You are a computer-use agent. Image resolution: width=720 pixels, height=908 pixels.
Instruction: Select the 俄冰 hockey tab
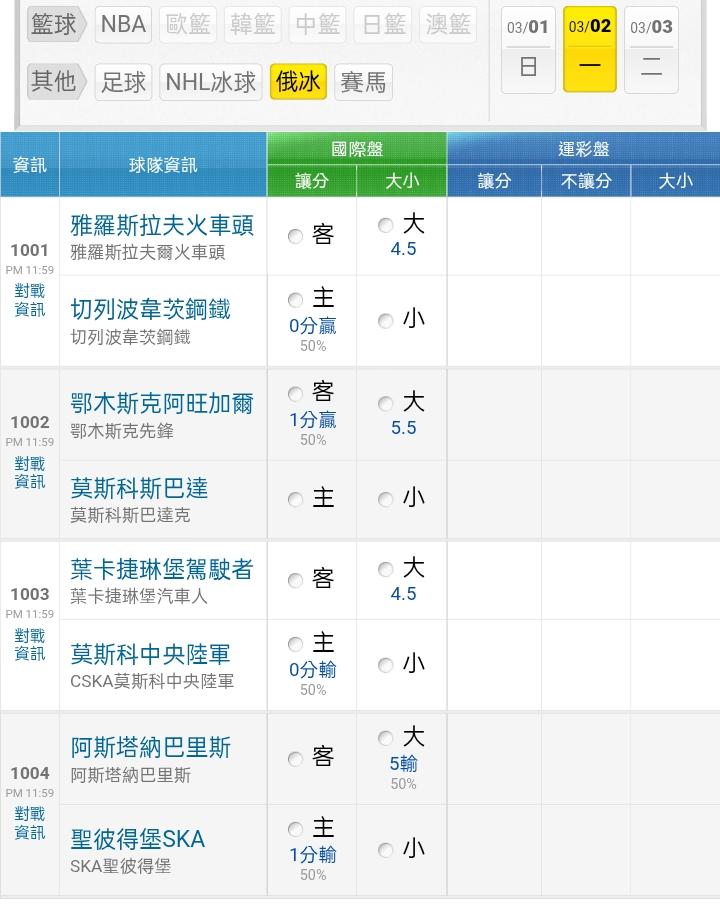pos(297,82)
